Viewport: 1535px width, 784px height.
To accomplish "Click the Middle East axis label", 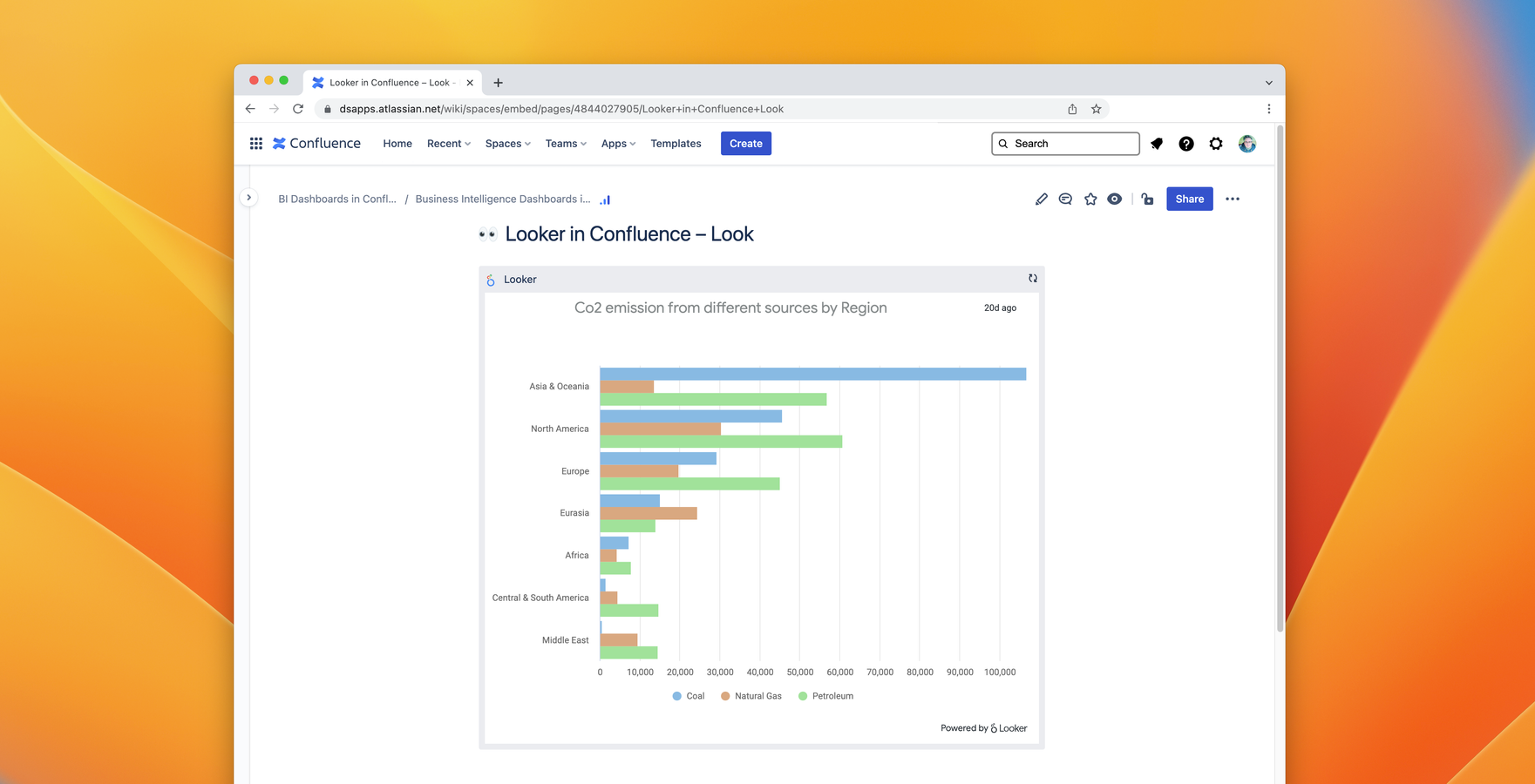I will pos(566,640).
